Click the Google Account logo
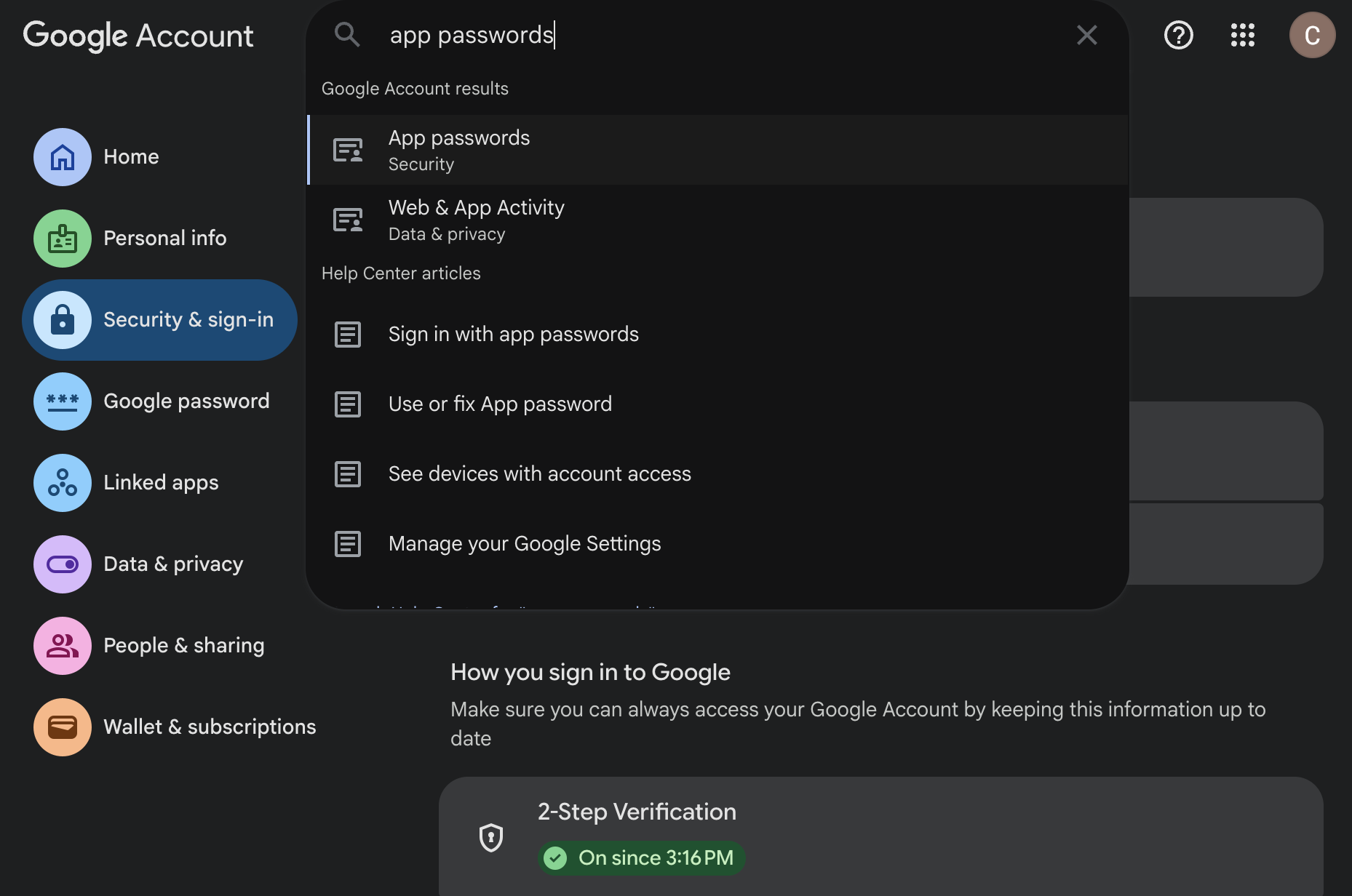 click(138, 36)
